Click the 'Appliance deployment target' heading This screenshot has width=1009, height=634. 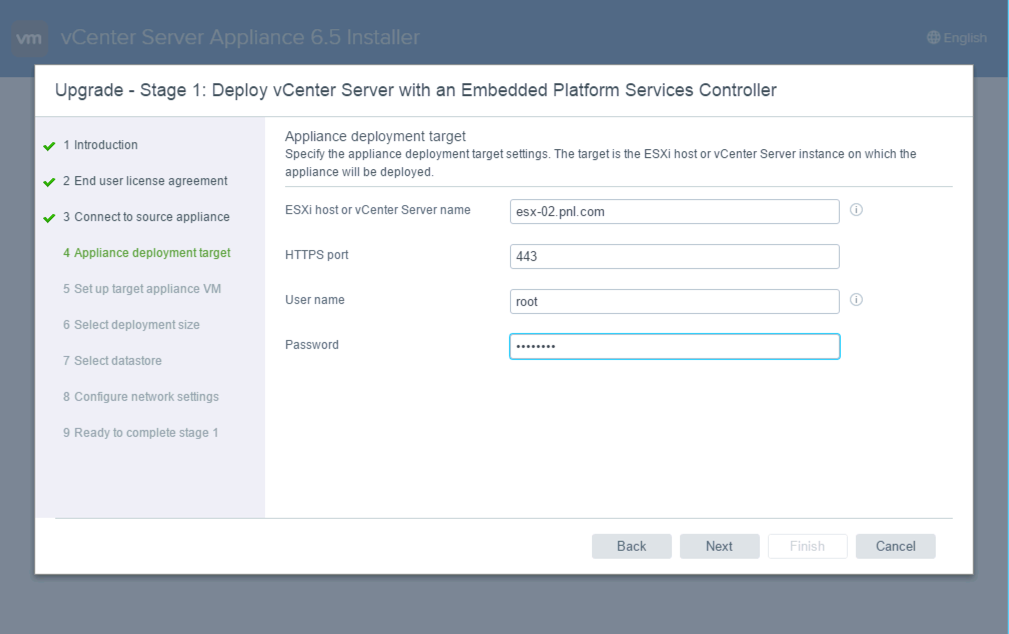coord(375,136)
